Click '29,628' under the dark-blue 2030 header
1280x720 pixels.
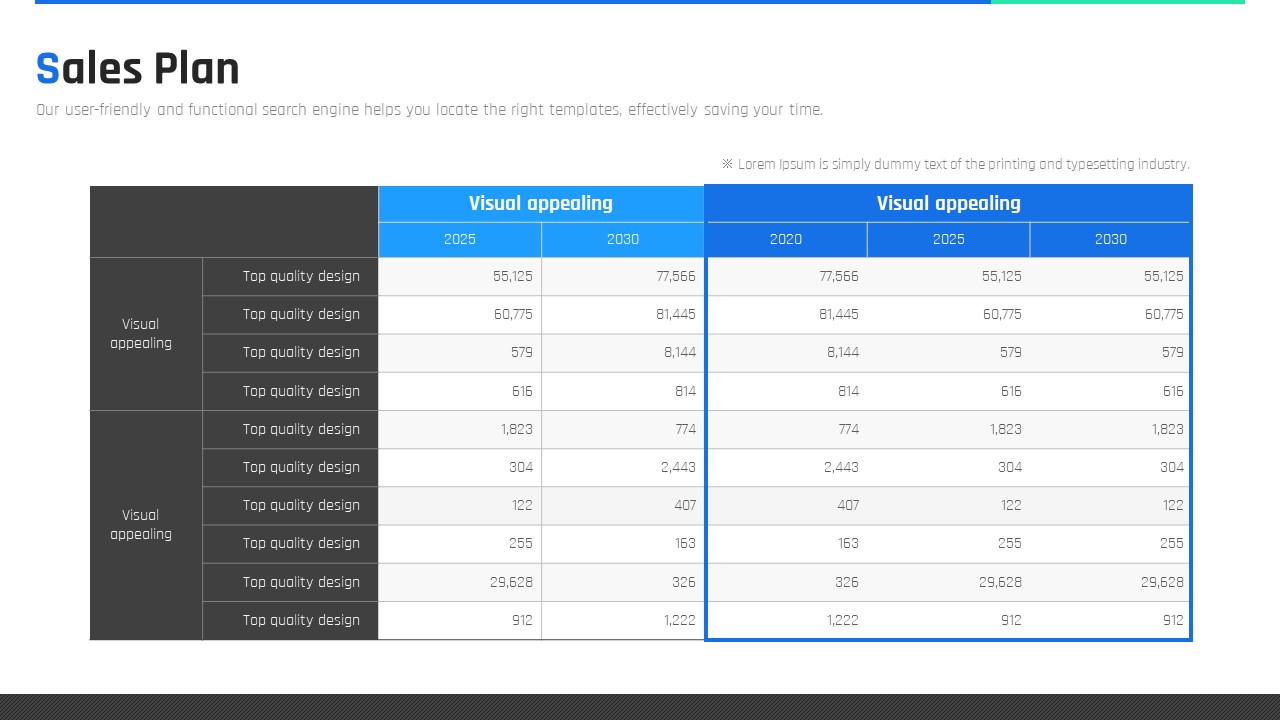tap(1163, 582)
